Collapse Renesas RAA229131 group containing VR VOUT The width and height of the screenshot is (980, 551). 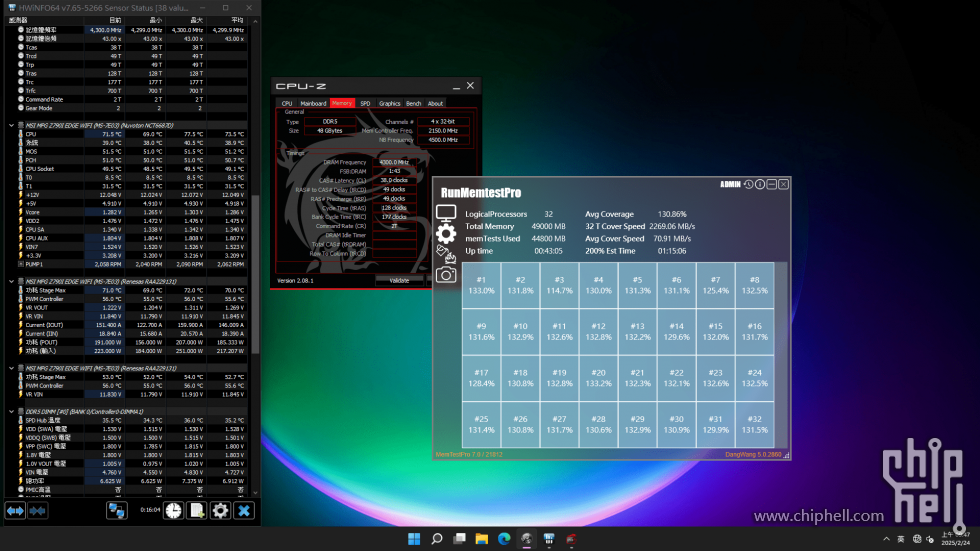point(11,282)
